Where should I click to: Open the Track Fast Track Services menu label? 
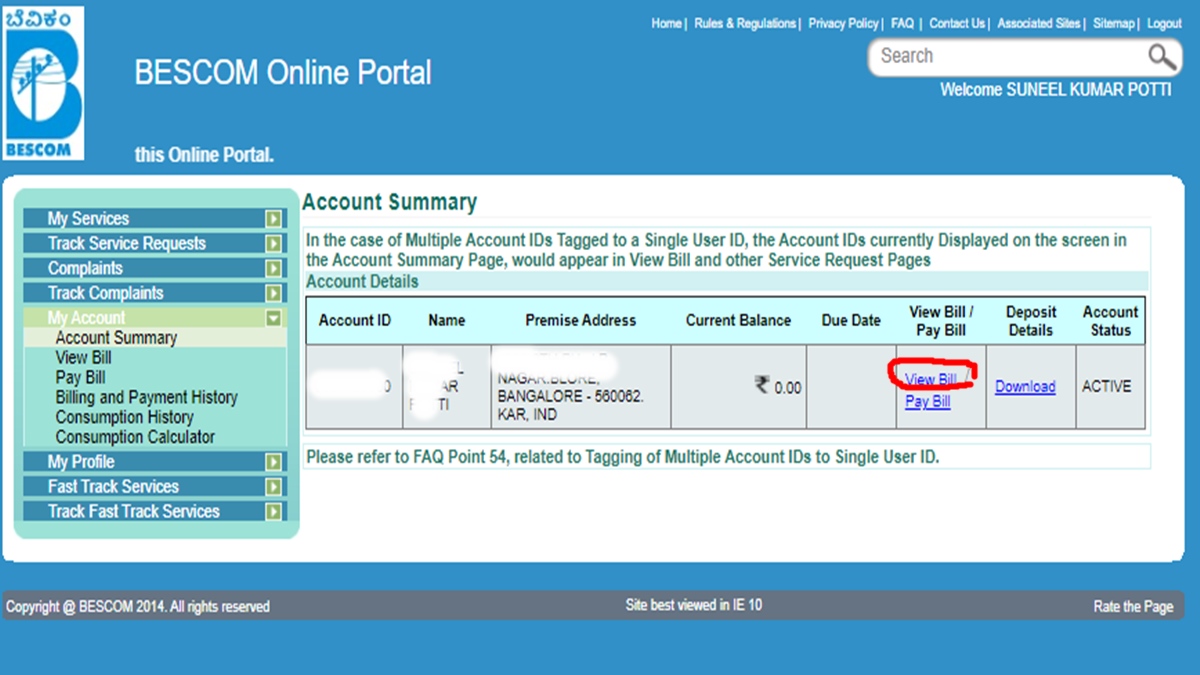point(133,512)
